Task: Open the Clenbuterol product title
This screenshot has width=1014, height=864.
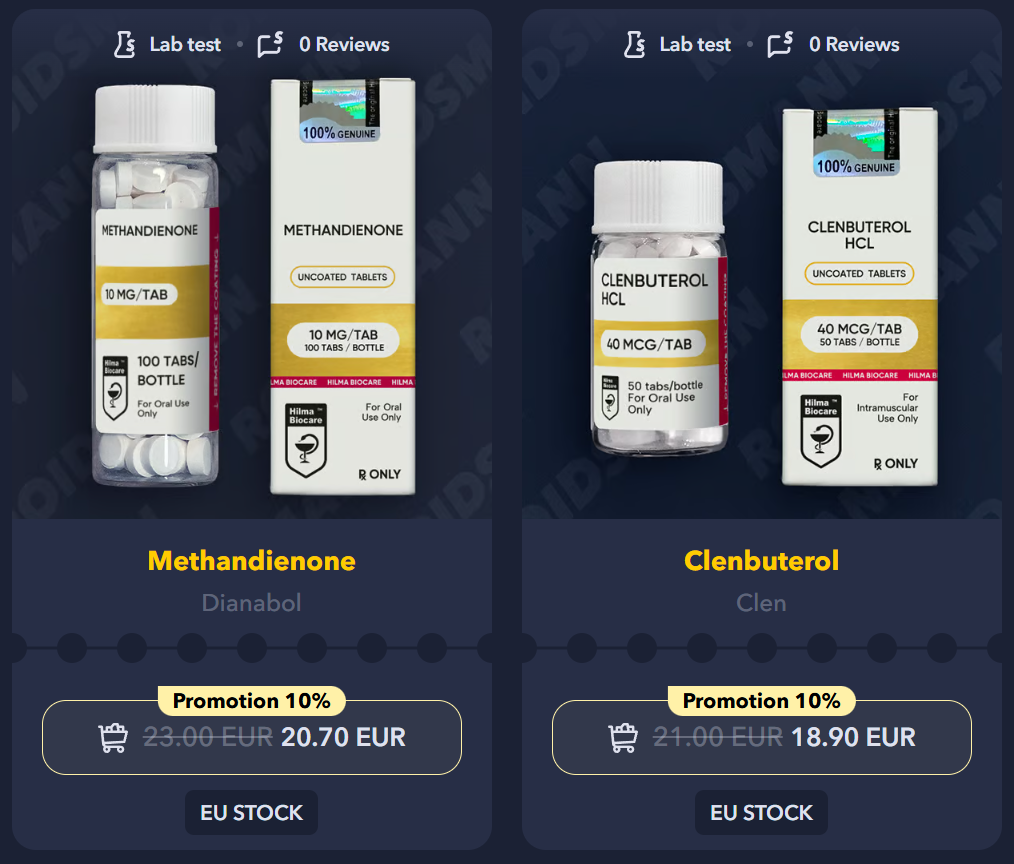Action: [762, 561]
